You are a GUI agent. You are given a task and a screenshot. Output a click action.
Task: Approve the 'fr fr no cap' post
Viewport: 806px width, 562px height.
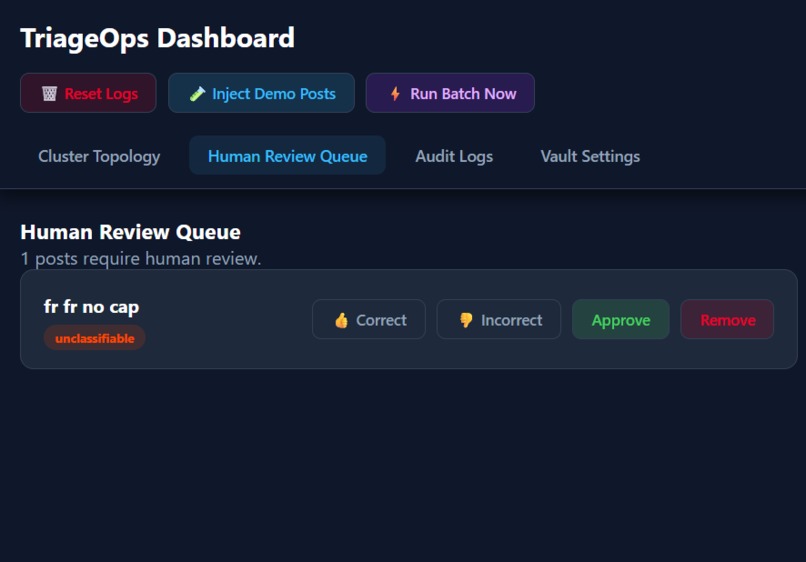tap(620, 319)
